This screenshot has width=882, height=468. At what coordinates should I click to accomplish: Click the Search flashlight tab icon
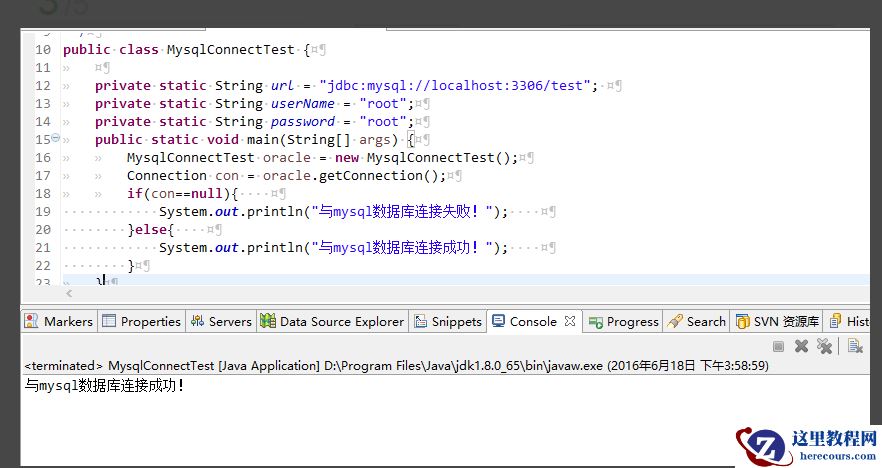[x=675, y=321]
